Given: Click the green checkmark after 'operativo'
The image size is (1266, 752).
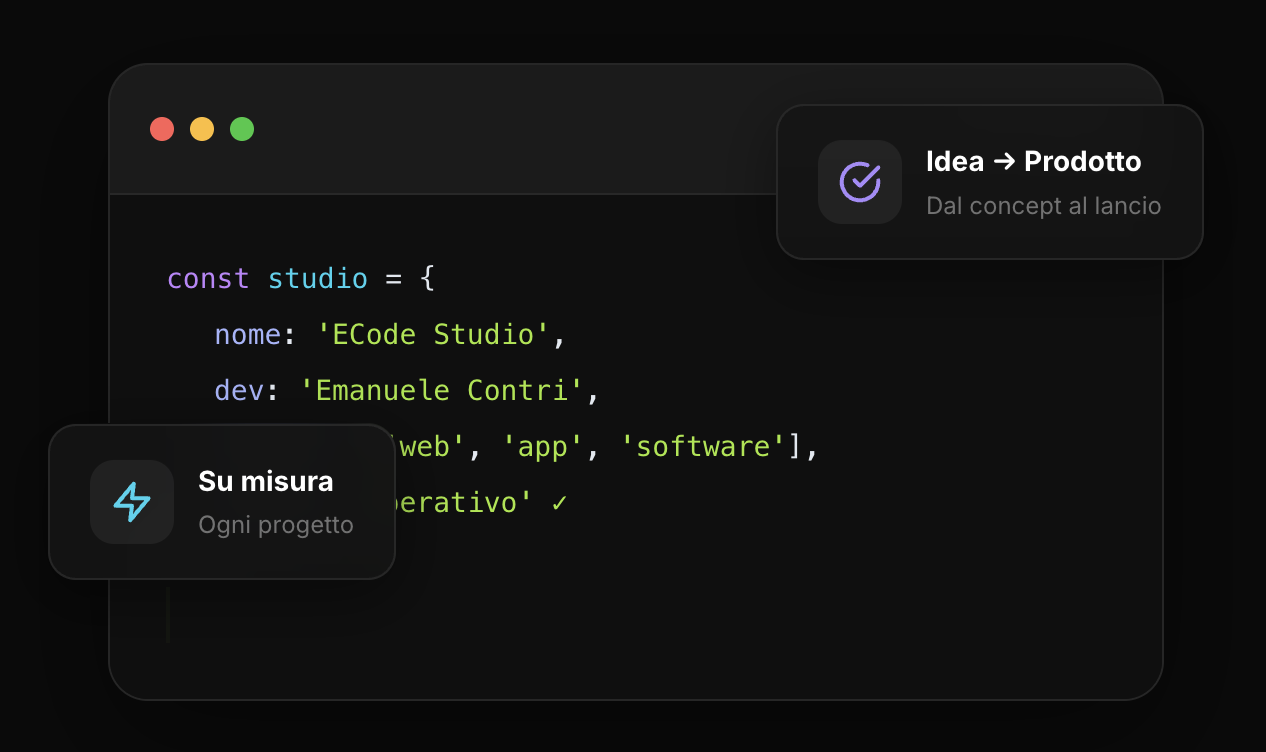Looking at the screenshot, I should pyautogui.click(x=560, y=503).
